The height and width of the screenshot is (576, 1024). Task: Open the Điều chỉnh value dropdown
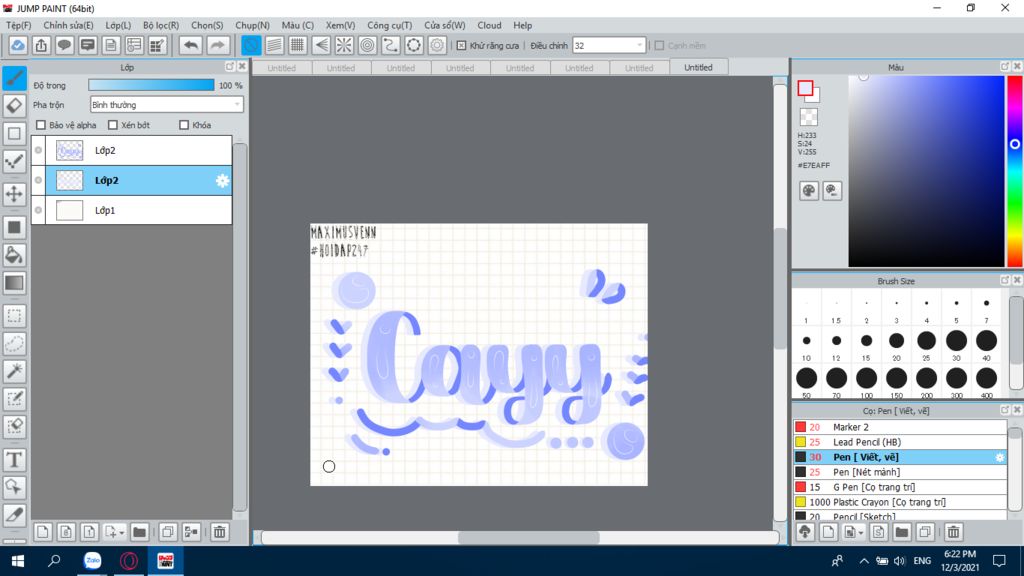[x=609, y=46]
